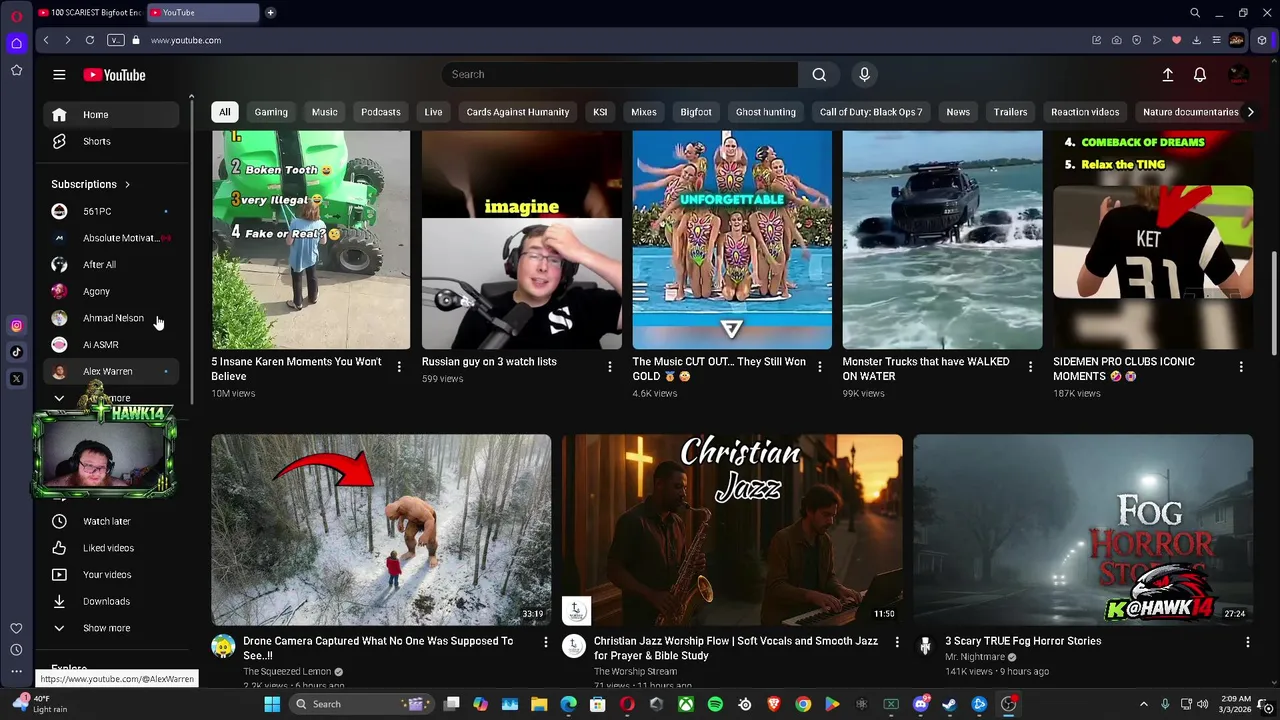Select the Music filter chip
Screen dimensions: 1280x720
pos(324,112)
